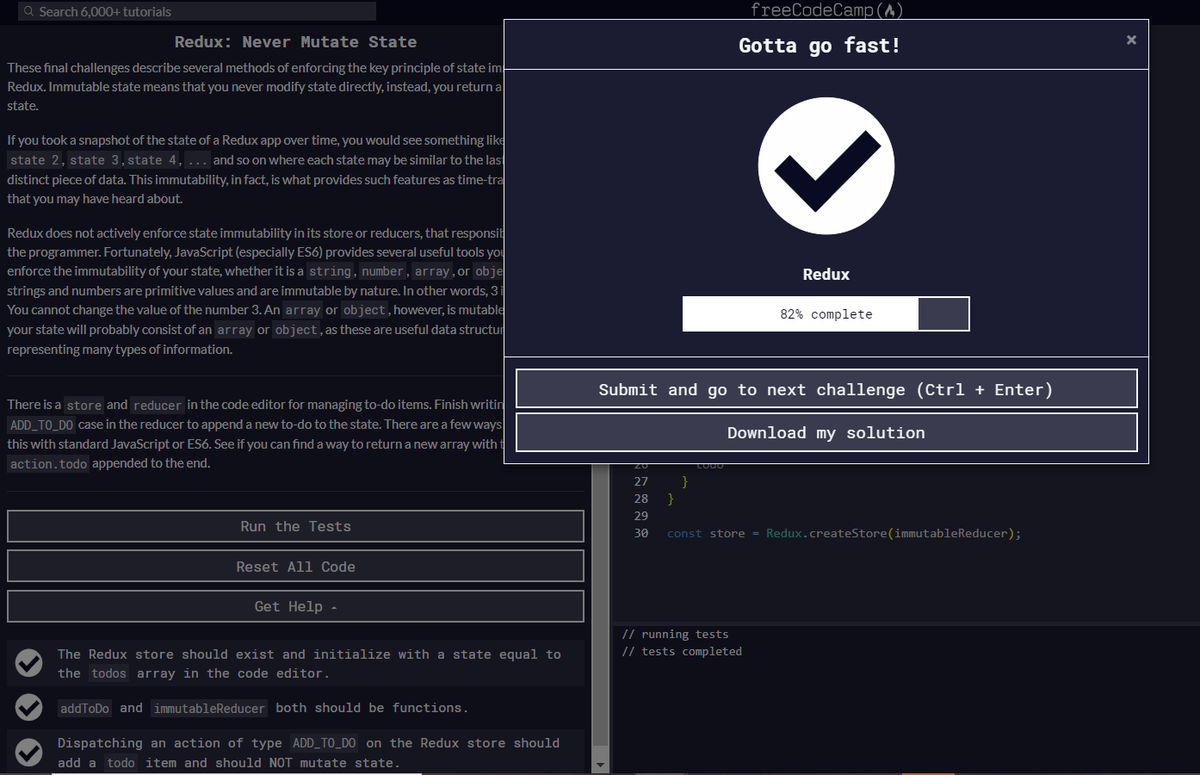The height and width of the screenshot is (775, 1200).
Task: Click code line 30 createStore statement
Action: point(844,533)
